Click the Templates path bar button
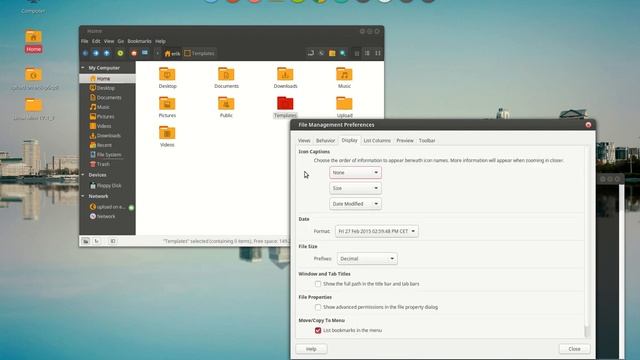 point(200,53)
